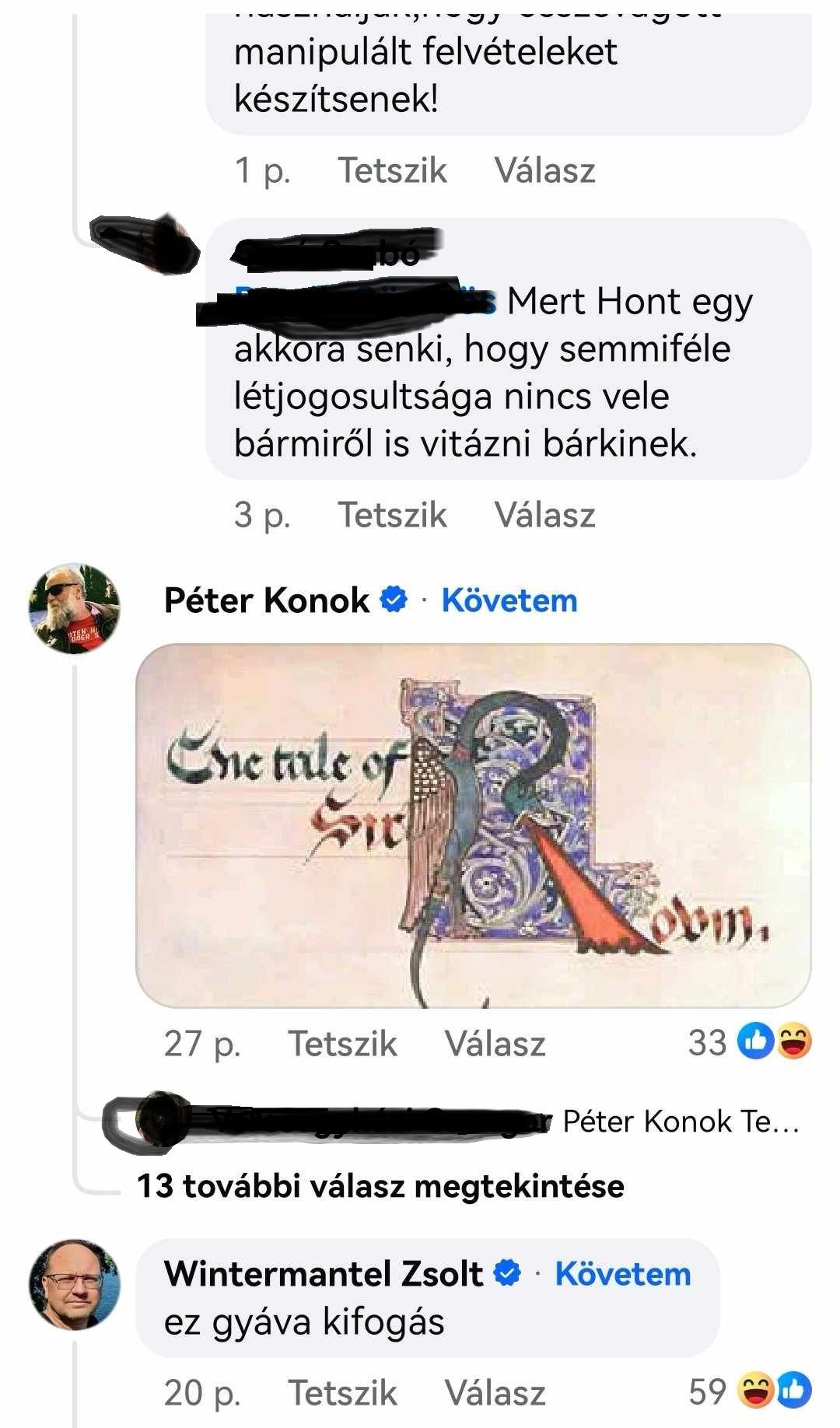This screenshot has width=840, height=1428.
Task: View laughing reaction on Wintermantel's comment
Action: click(x=756, y=1391)
